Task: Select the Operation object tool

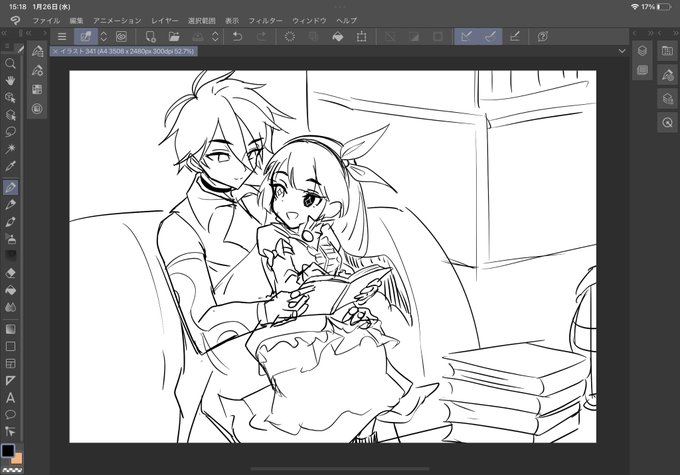Action: [10, 98]
